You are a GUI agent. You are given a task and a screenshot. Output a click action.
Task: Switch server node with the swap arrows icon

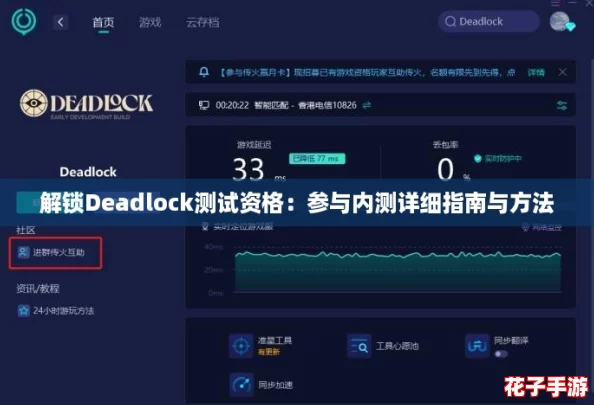point(366,105)
